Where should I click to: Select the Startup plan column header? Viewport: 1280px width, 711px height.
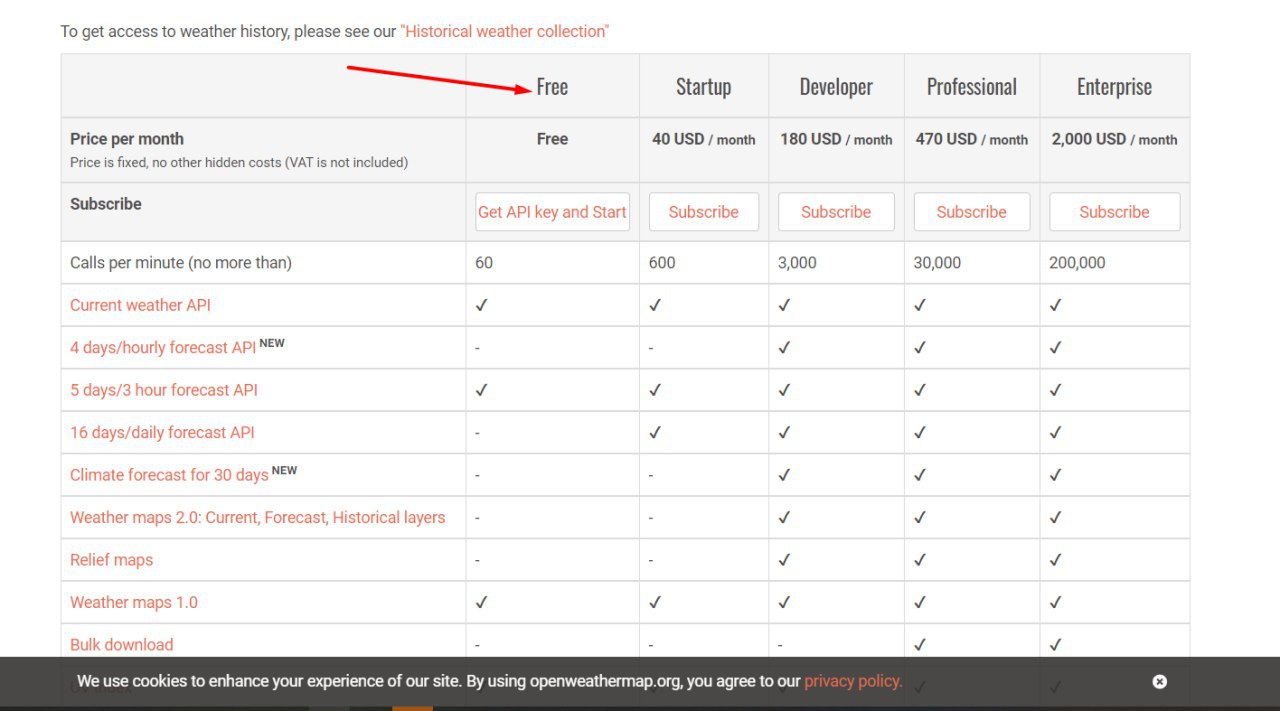click(704, 87)
